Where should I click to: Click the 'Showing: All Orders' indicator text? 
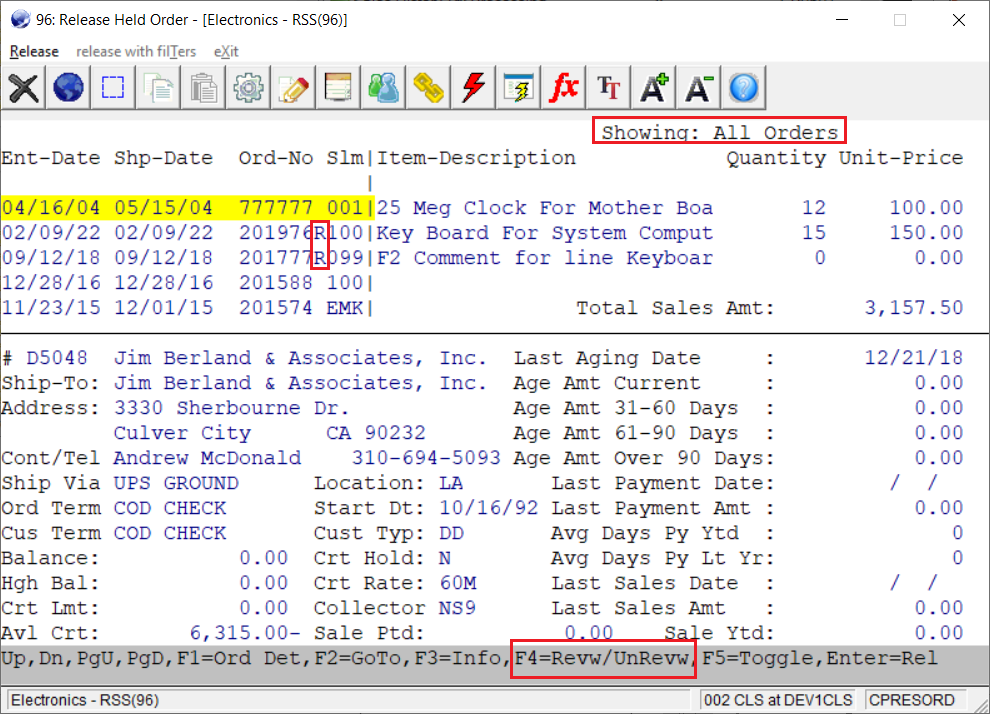(719, 133)
